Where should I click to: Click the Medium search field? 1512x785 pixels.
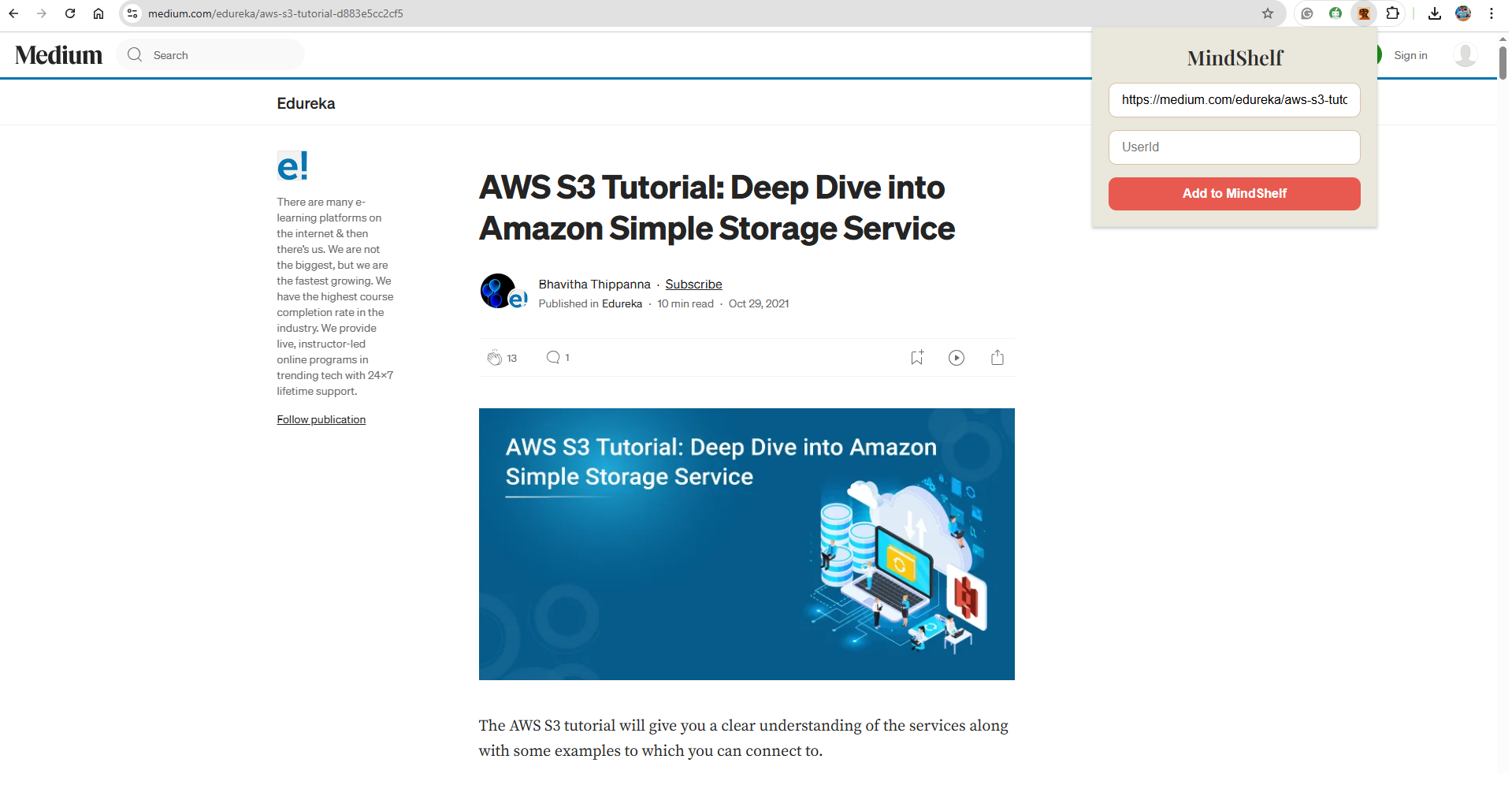(210, 55)
